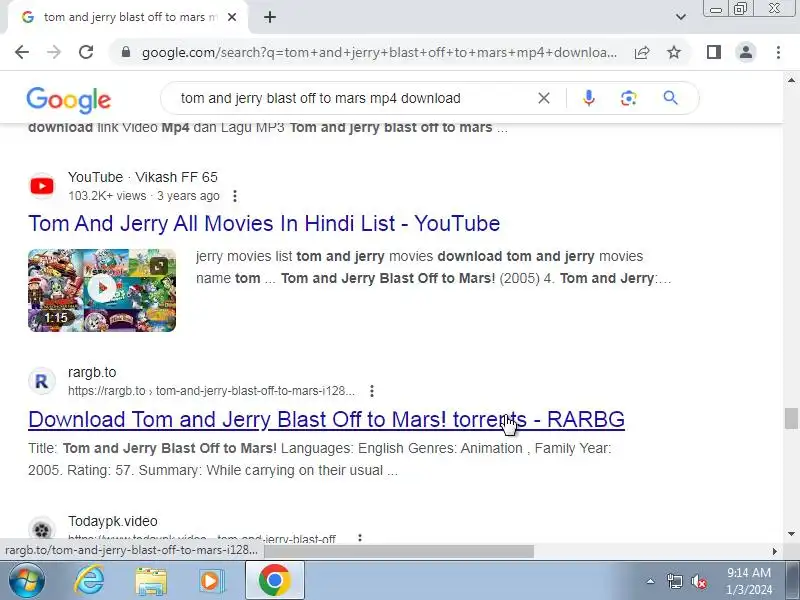Open the Chrome profile avatar
This screenshot has height=600, width=800.
746,52
